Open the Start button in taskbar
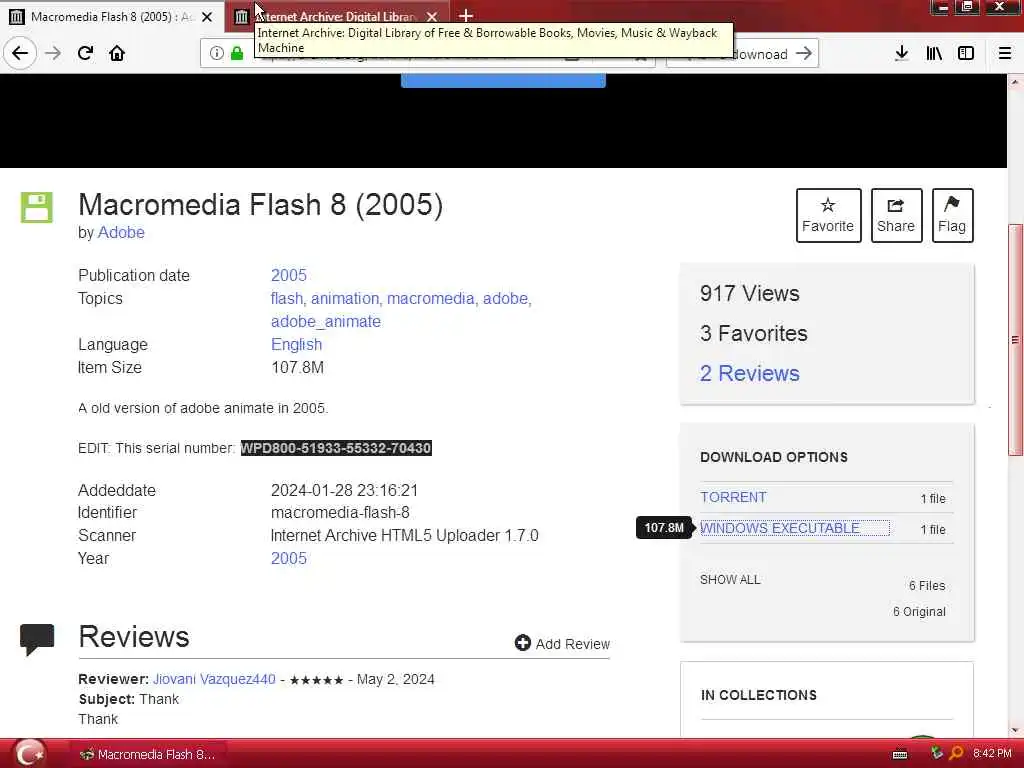The height and width of the screenshot is (768, 1024). 29,753
